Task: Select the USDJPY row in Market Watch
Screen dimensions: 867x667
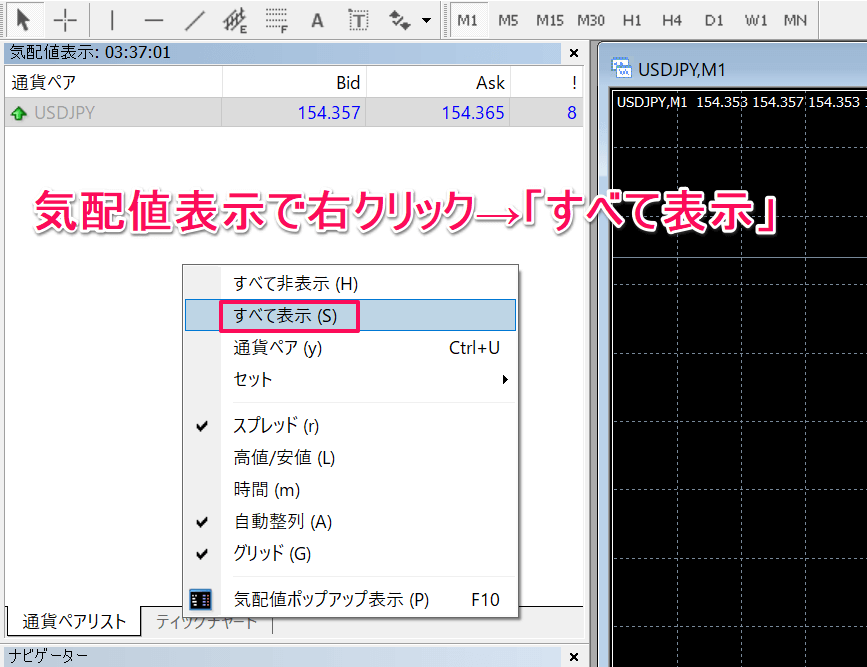Action: [65, 113]
